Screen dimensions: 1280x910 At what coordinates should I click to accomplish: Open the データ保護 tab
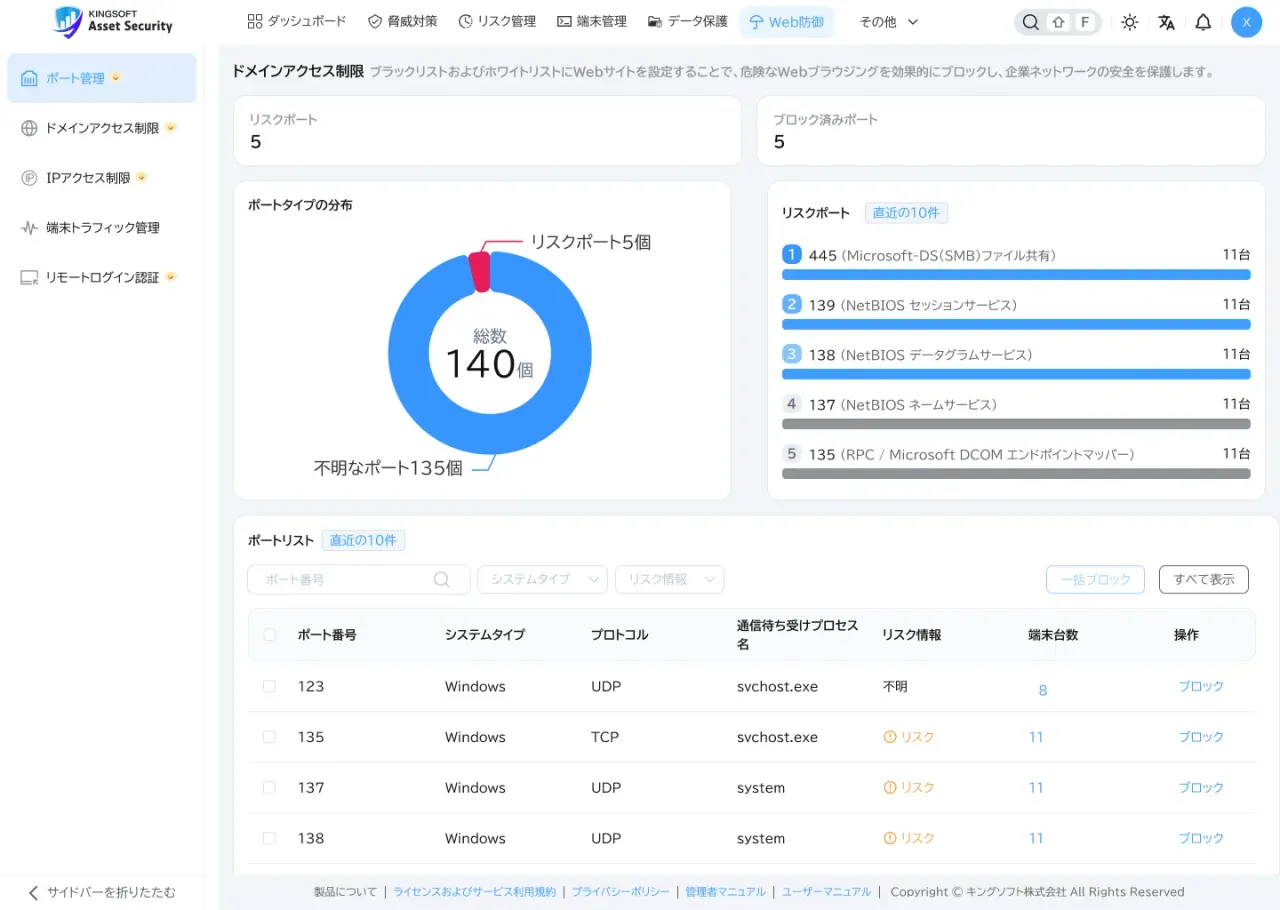[688, 21]
